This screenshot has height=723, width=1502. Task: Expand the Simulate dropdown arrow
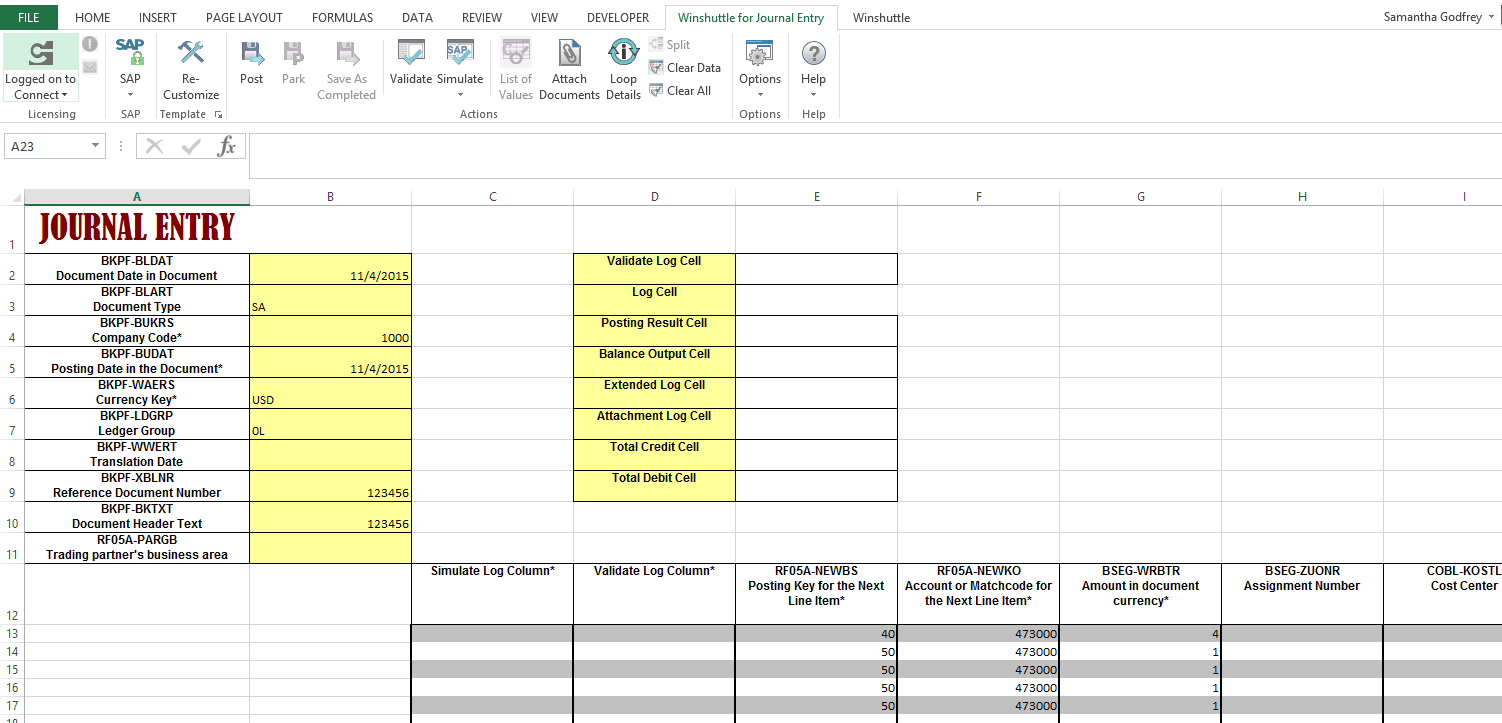coord(460,95)
